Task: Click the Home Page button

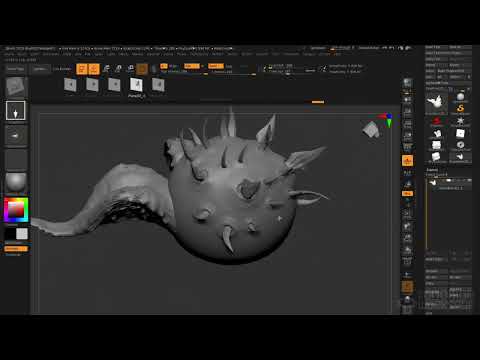Action: pyautogui.click(x=16, y=69)
